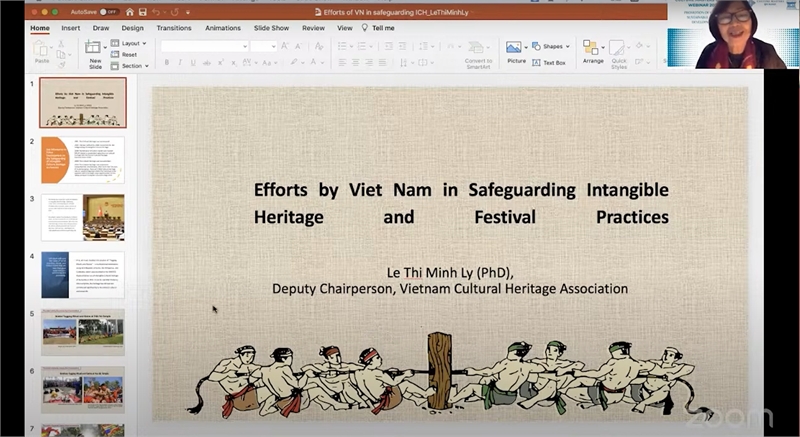Align text left
Screen dimensions: 800x437
pyautogui.click(x=342, y=63)
